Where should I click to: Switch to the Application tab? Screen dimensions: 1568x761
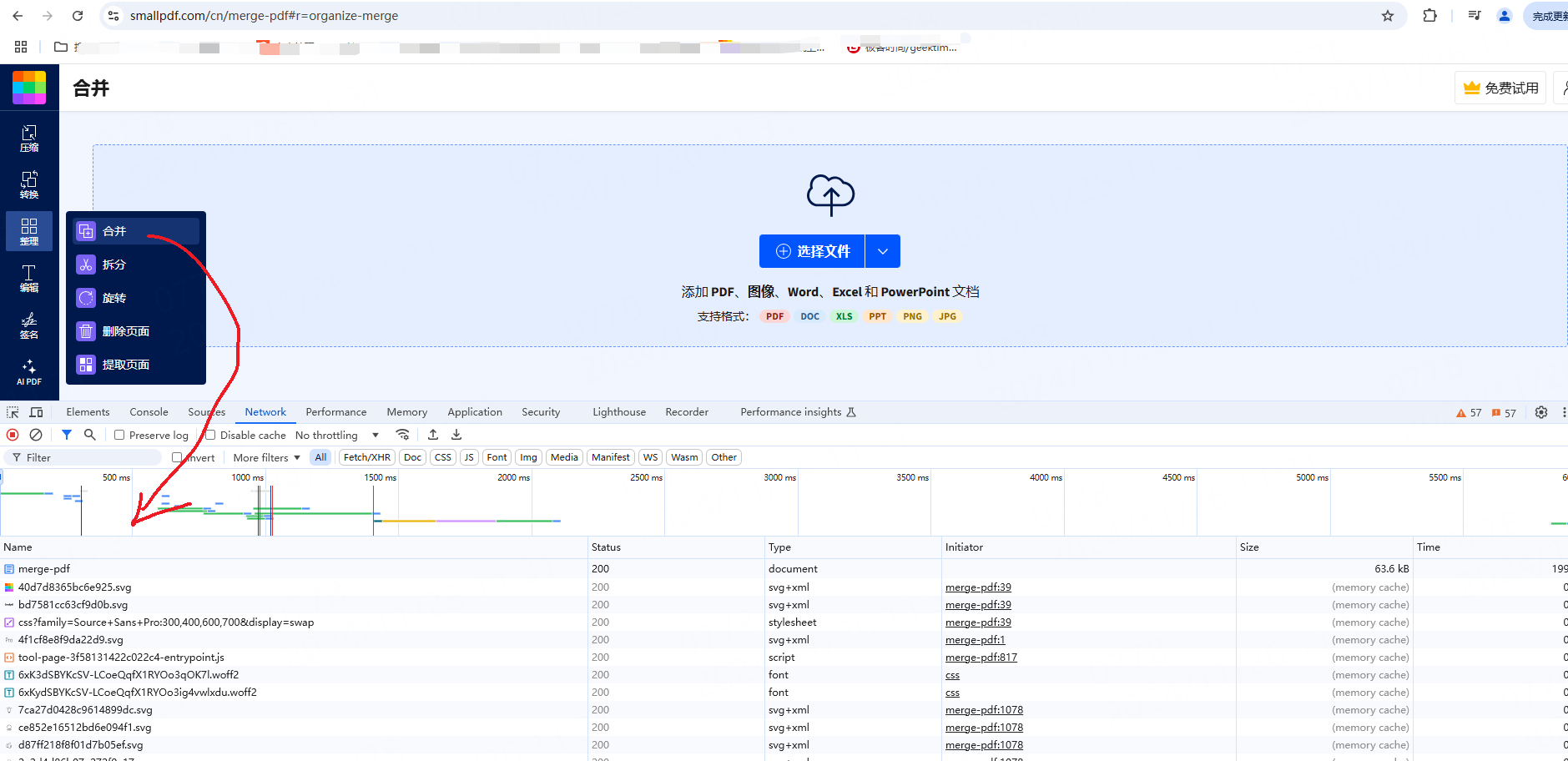474,412
